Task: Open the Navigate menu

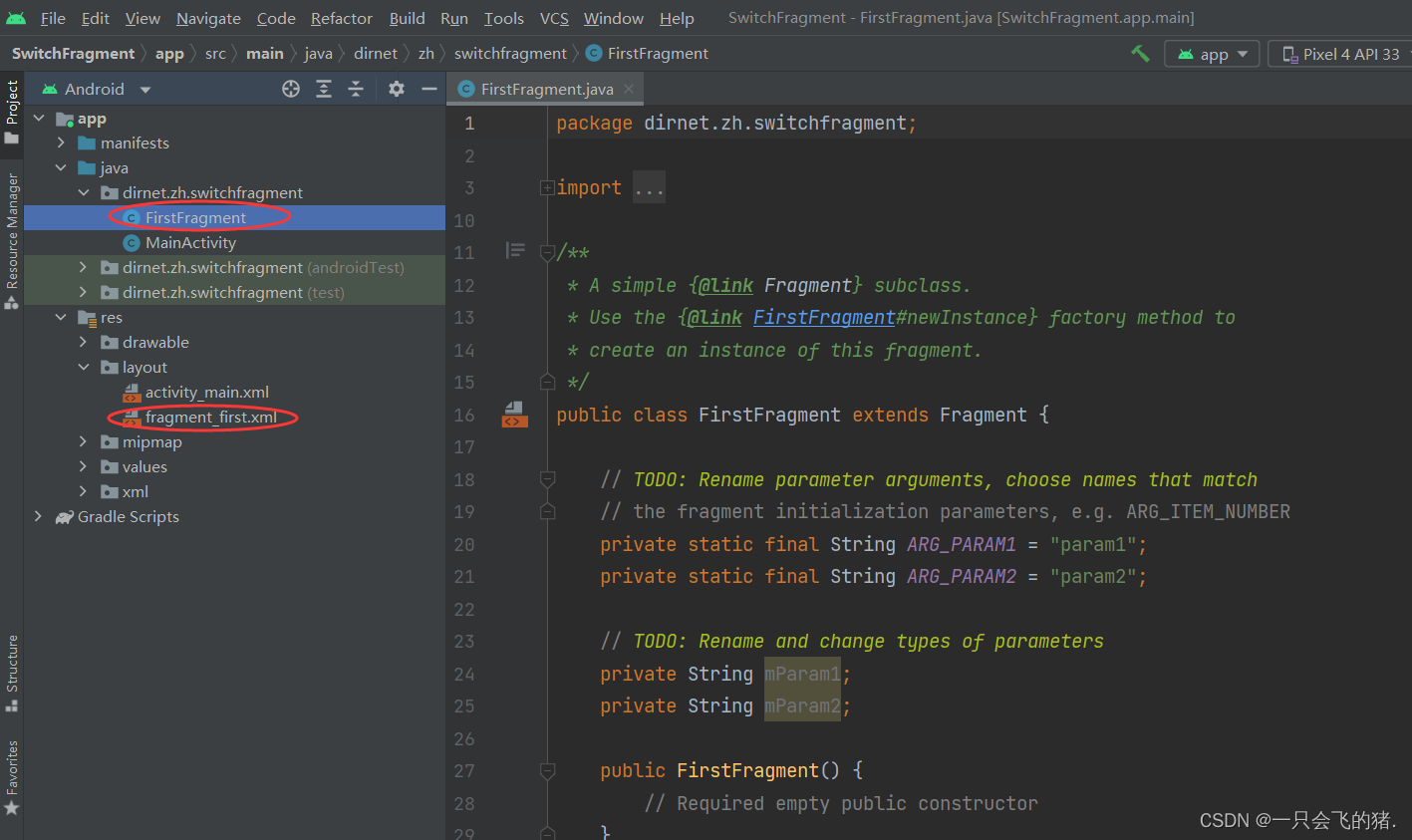Action: (x=208, y=18)
